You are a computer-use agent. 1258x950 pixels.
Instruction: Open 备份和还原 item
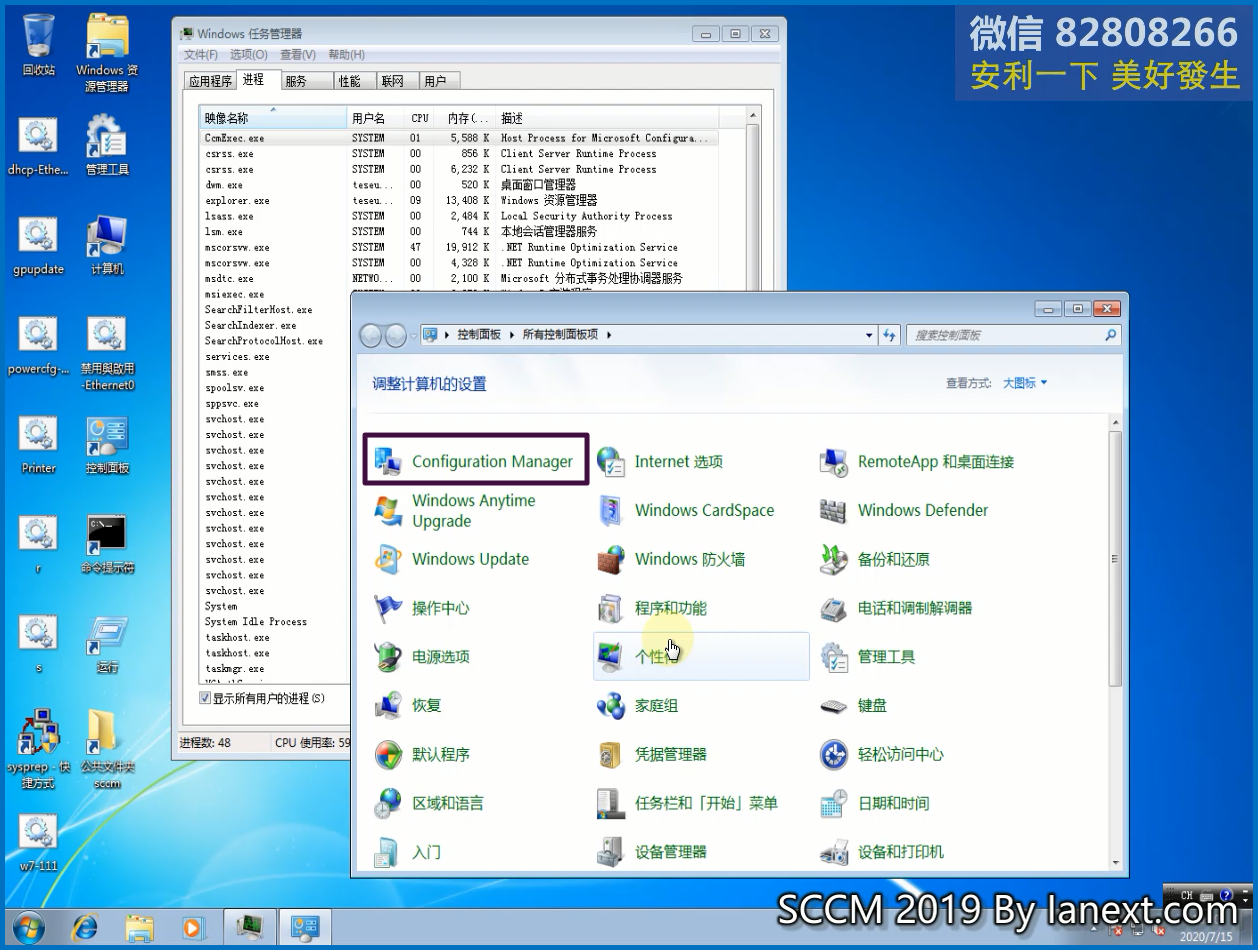coord(876,559)
